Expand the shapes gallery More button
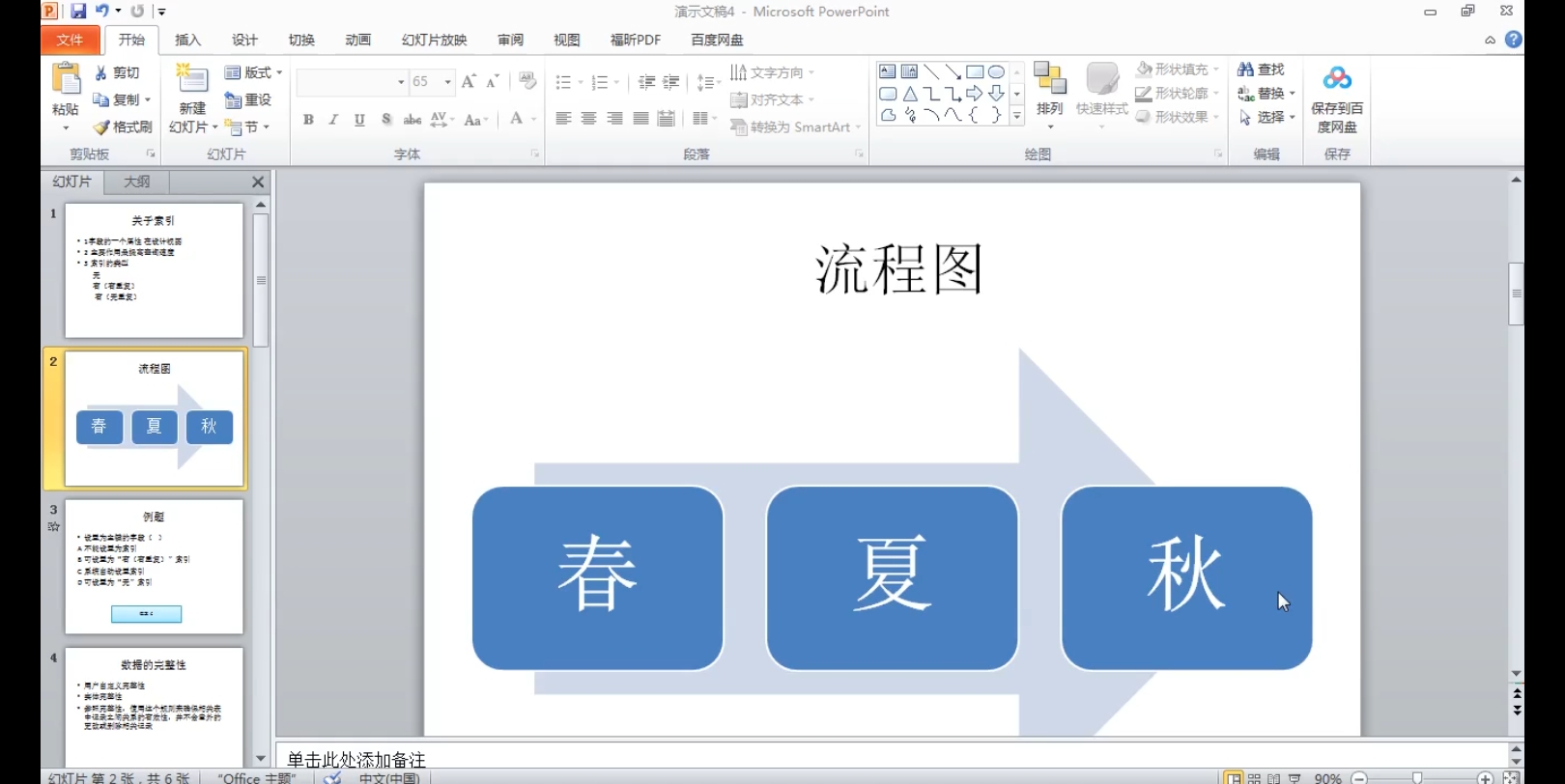1565x784 pixels. coord(1017,116)
